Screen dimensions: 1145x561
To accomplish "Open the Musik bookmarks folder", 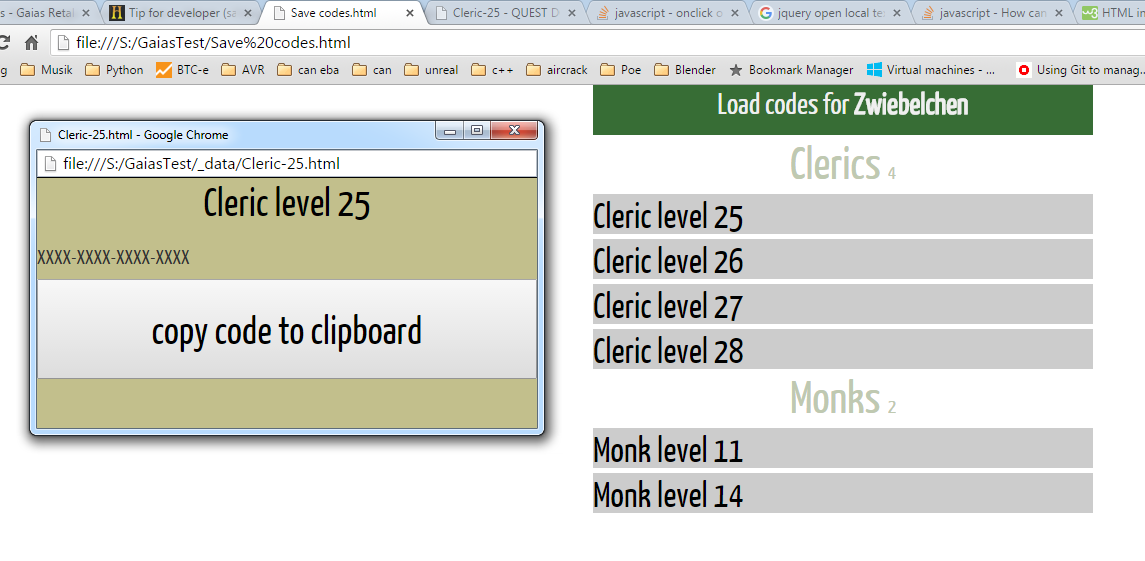I will [x=46, y=70].
